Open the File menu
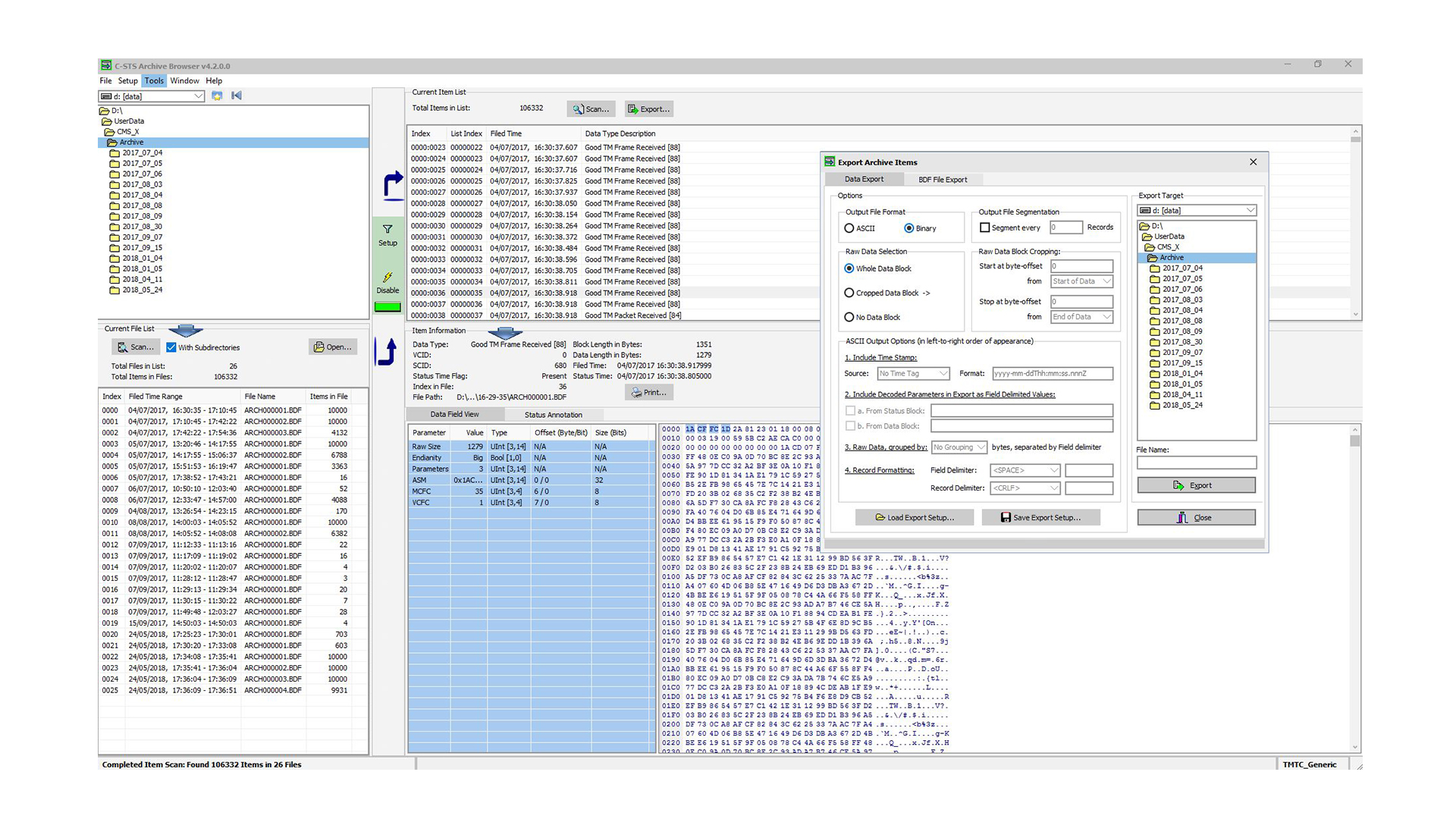This screenshot has width=1456, height=819. 105,80
